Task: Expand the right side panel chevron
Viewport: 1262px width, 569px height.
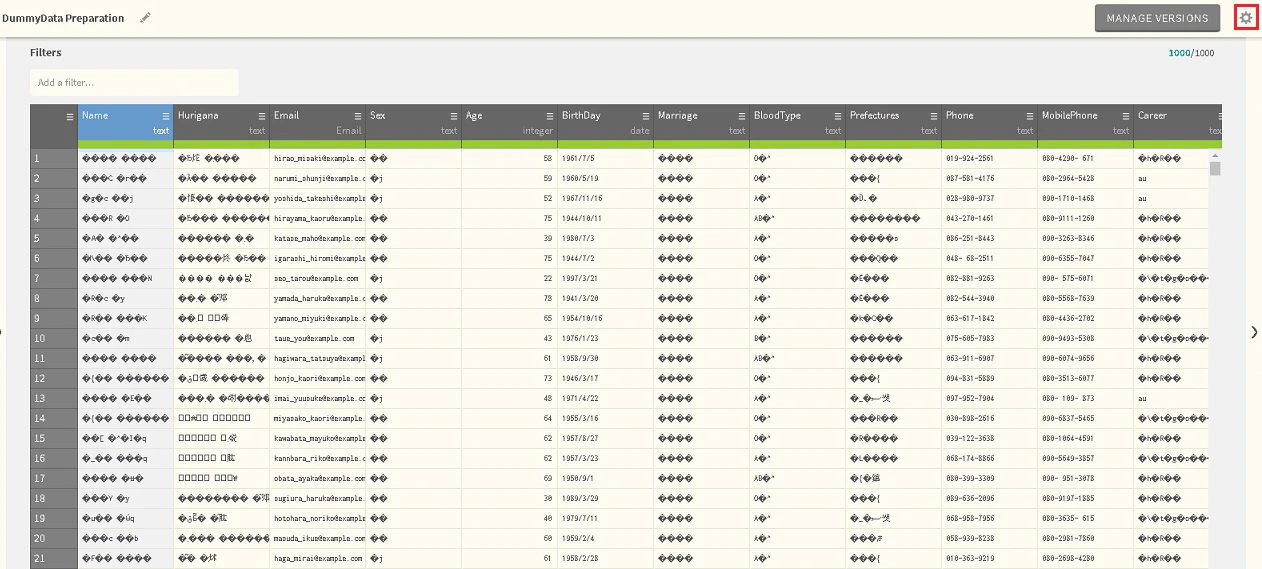Action: click(x=1254, y=332)
